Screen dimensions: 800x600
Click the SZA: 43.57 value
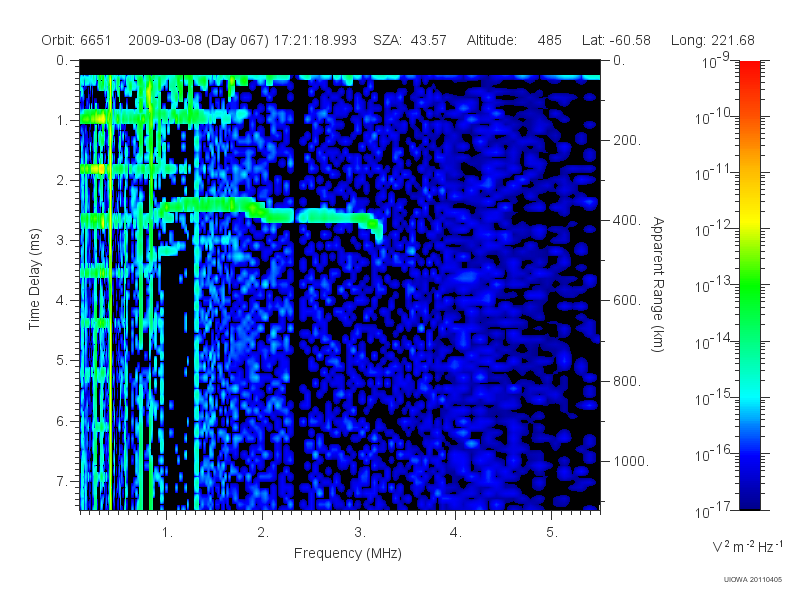pos(410,40)
